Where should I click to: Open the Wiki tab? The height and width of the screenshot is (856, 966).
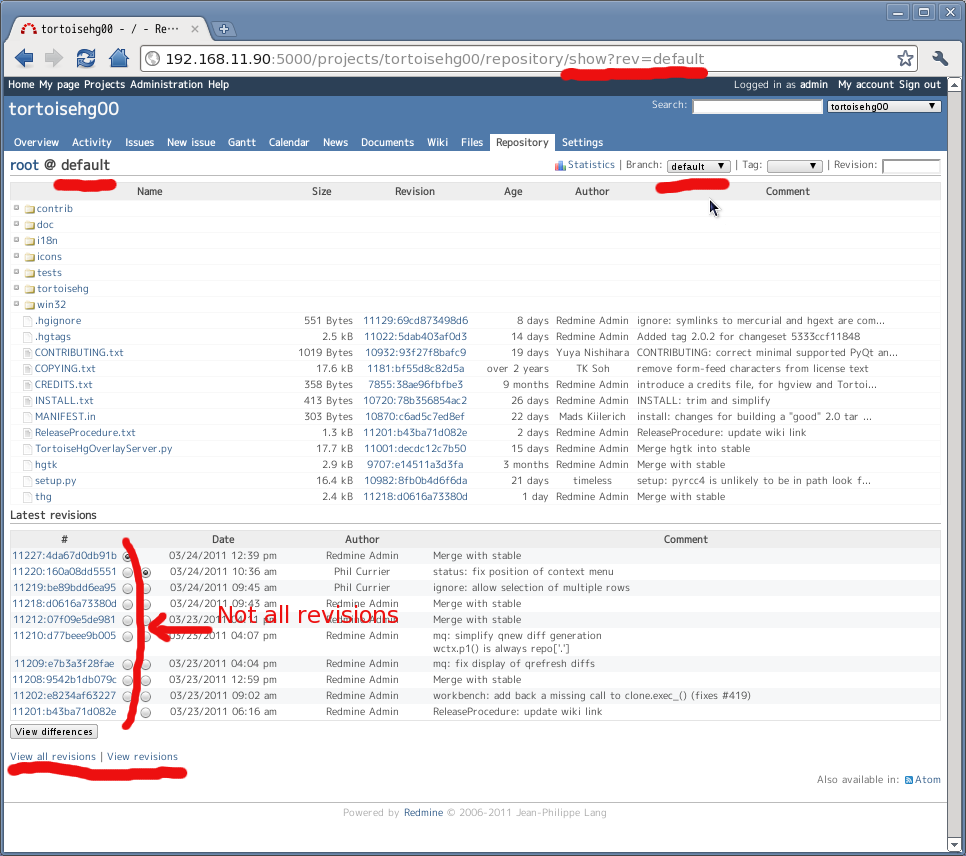pyautogui.click(x=437, y=142)
